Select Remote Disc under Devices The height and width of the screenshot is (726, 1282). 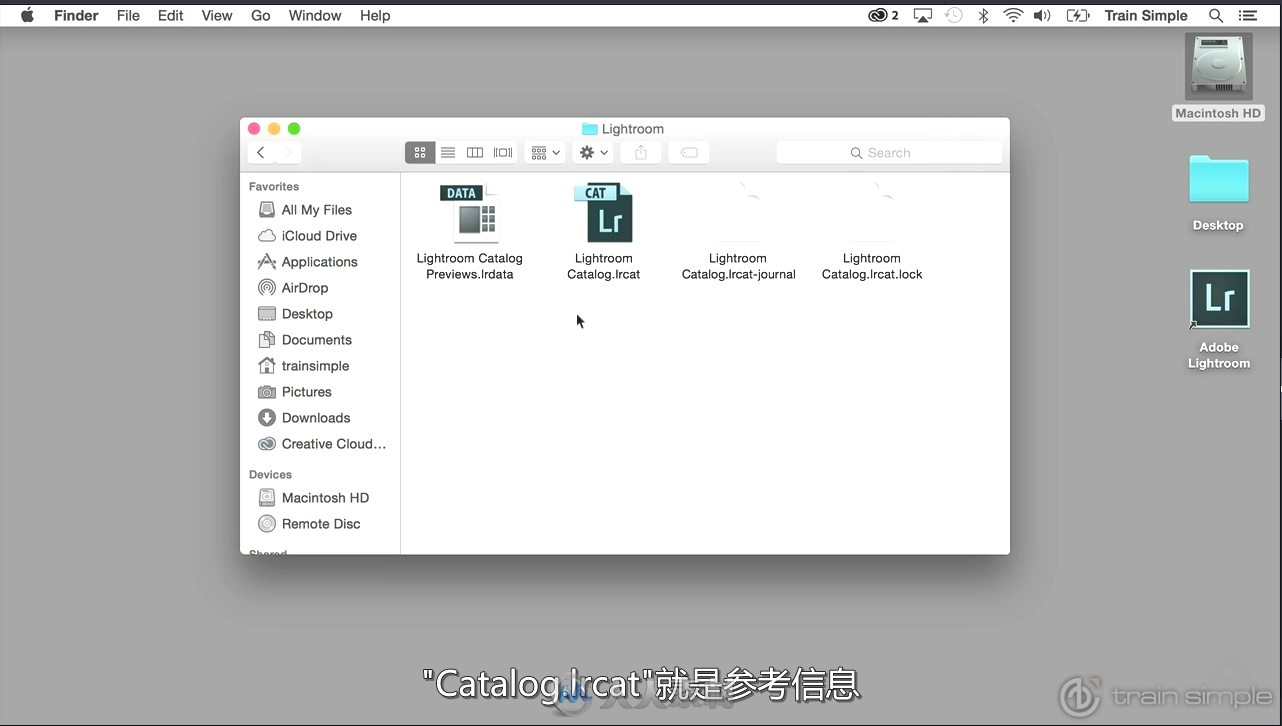(x=321, y=524)
